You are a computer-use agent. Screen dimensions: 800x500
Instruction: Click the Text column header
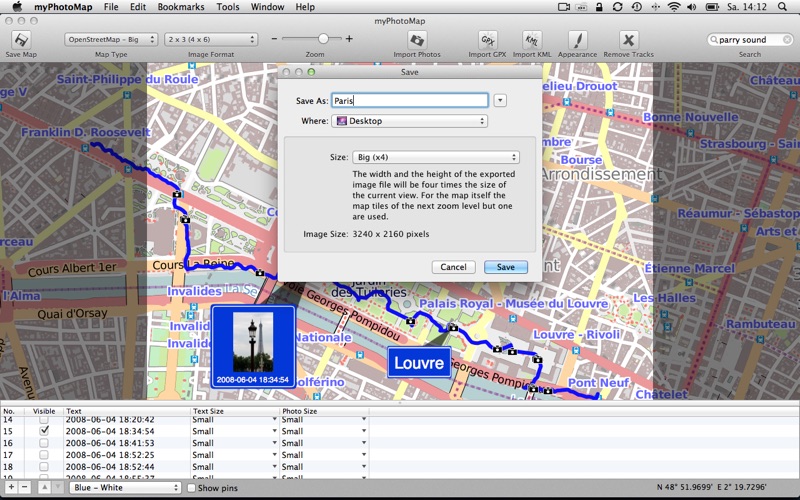click(x=127, y=411)
